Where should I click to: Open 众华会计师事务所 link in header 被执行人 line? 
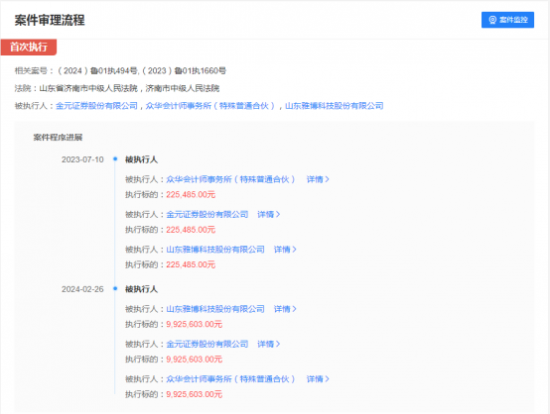pyautogui.click(x=210, y=106)
